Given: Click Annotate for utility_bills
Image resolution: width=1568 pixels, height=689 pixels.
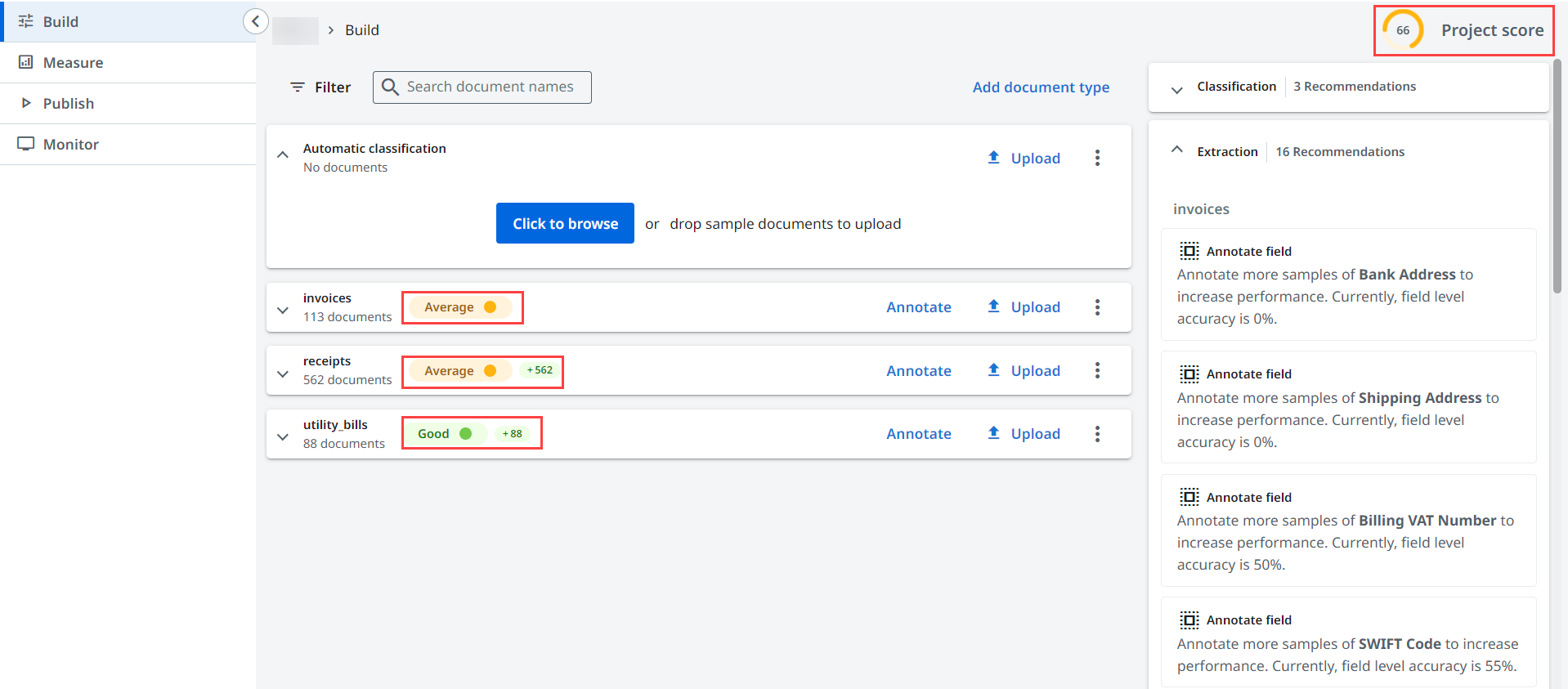Looking at the screenshot, I should pyautogui.click(x=918, y=434).
